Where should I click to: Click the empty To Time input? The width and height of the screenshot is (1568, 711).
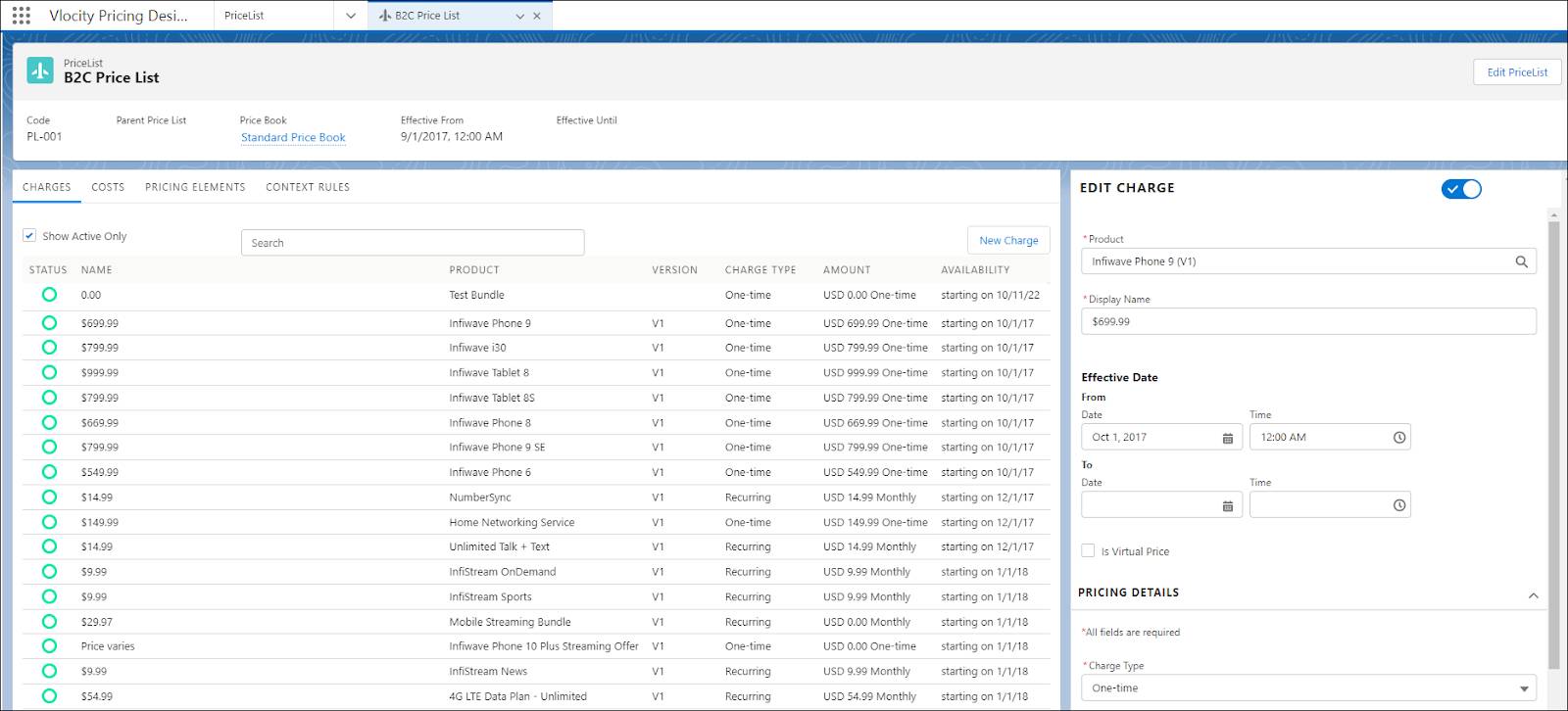click(1330, 504)
